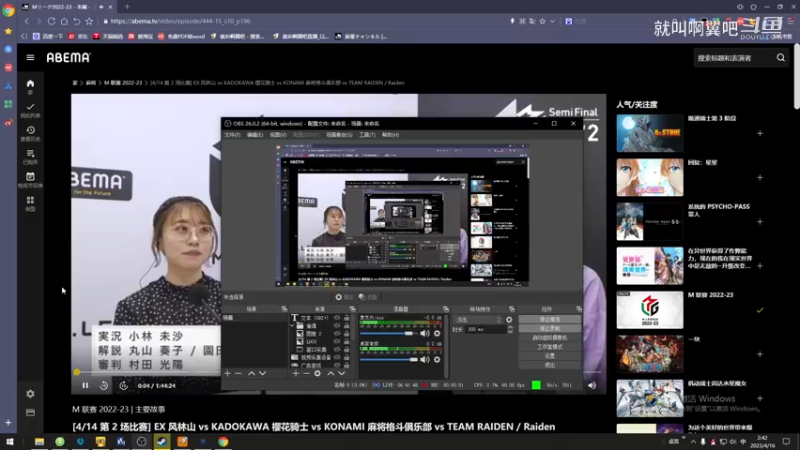Image resolution: width=800 pixels, height=450 pixels.
Task: Click 停止录制 stop recording button
Action: tap(549, 329)
